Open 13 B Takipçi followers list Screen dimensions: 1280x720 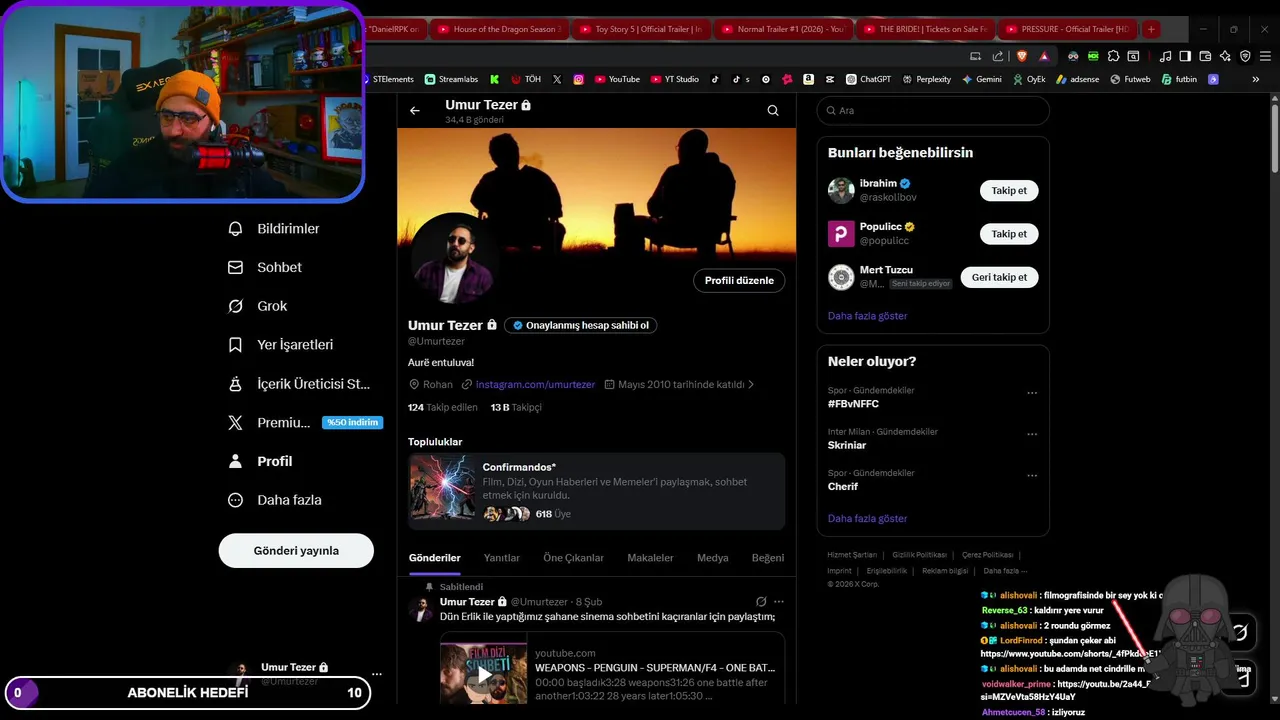pos(516,408)
